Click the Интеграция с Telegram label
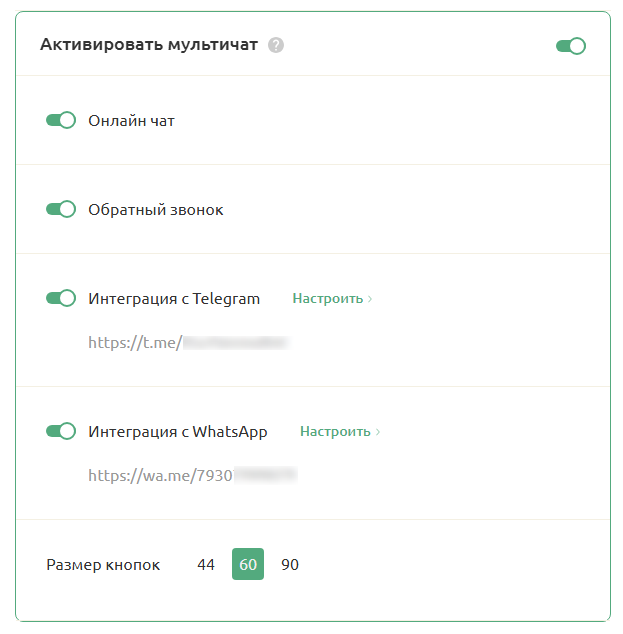This screenshot has width=623, height=634. point(174,298)
